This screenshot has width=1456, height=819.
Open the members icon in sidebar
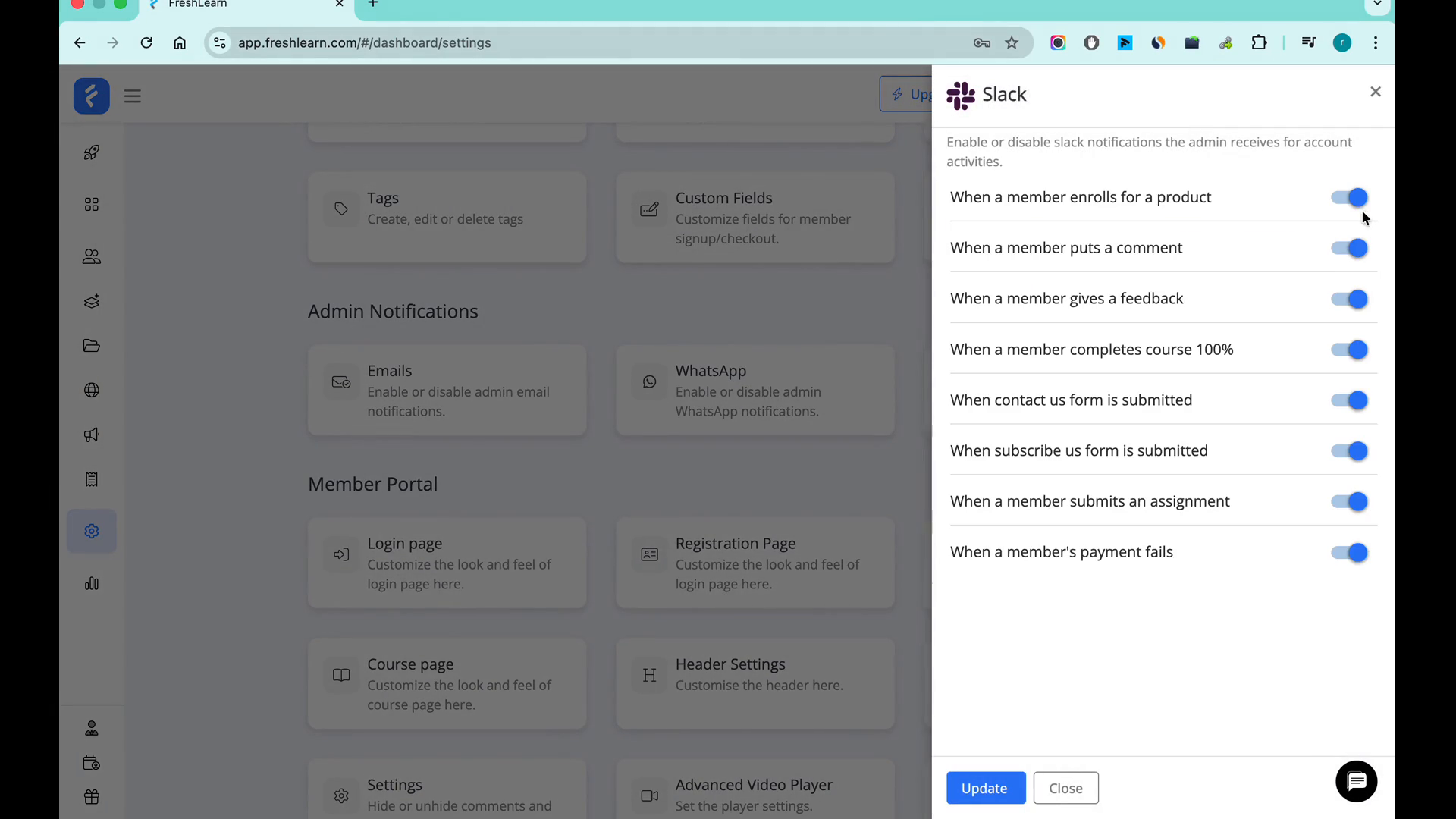coord(91,256)
